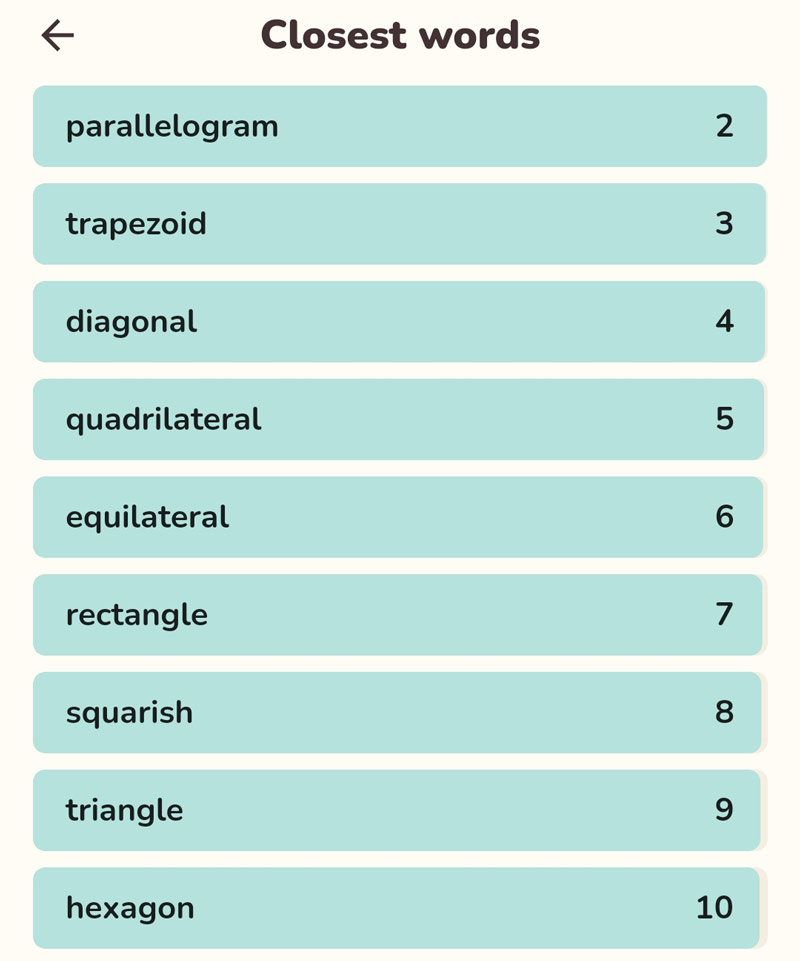The height and width of the screenshot is (961, 800).
Task: Select the triangle word row
Action: 397,810
